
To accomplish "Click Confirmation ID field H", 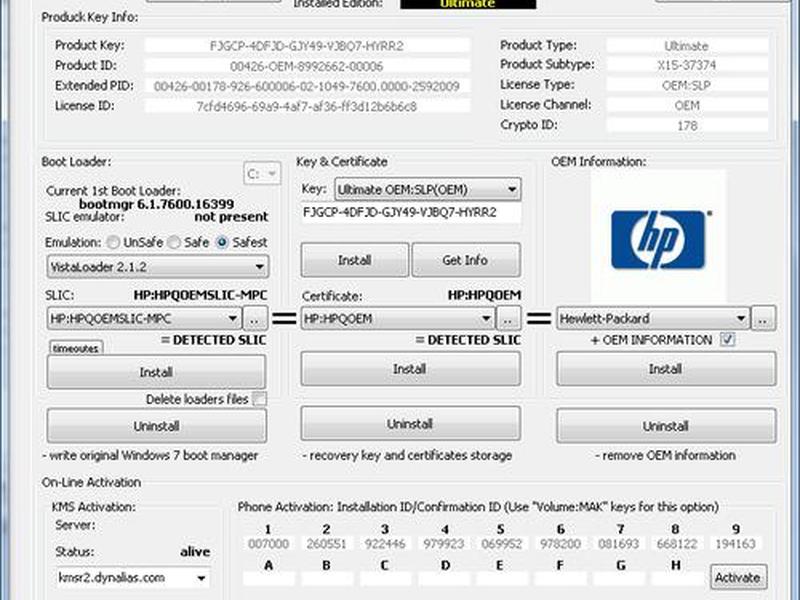I will click(677, 579).
